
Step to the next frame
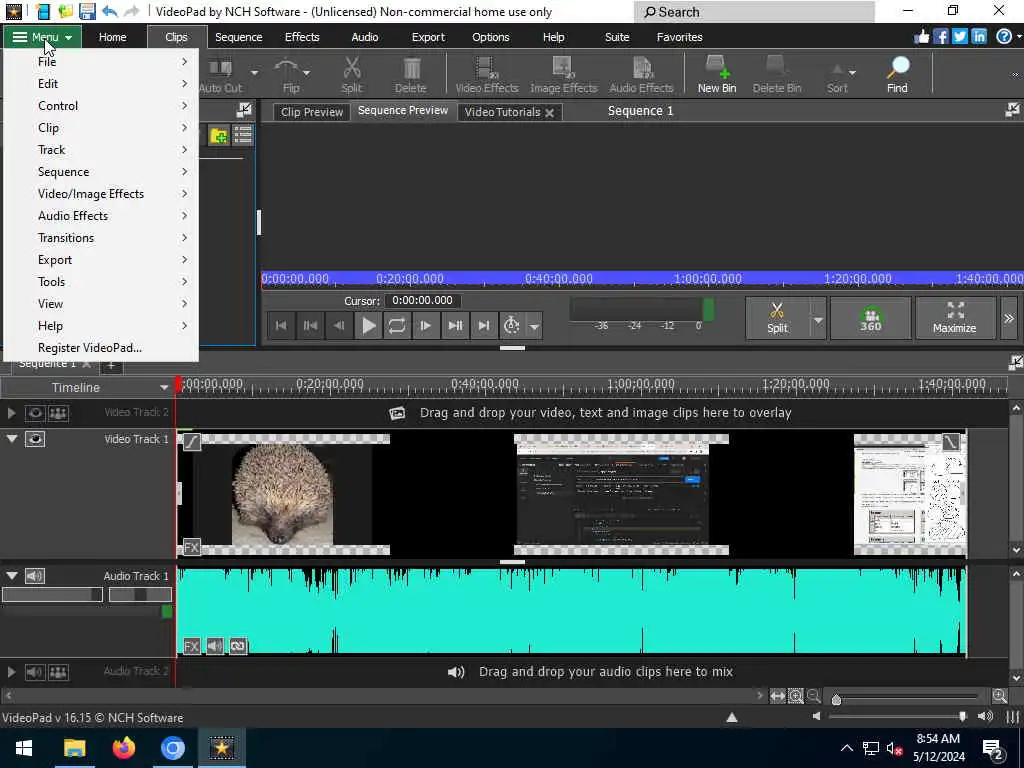pyautogui.click(x=425, y=325)
